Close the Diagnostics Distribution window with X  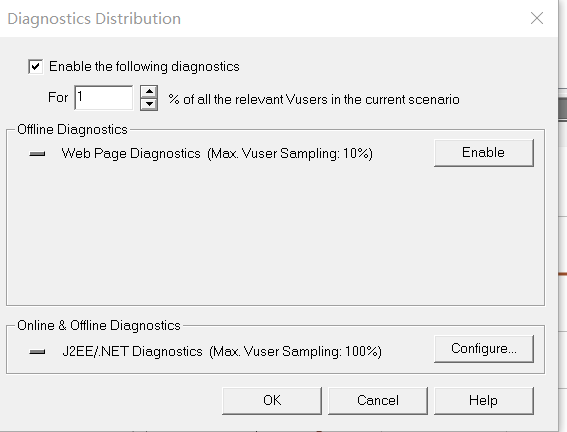tap(537, 18)
